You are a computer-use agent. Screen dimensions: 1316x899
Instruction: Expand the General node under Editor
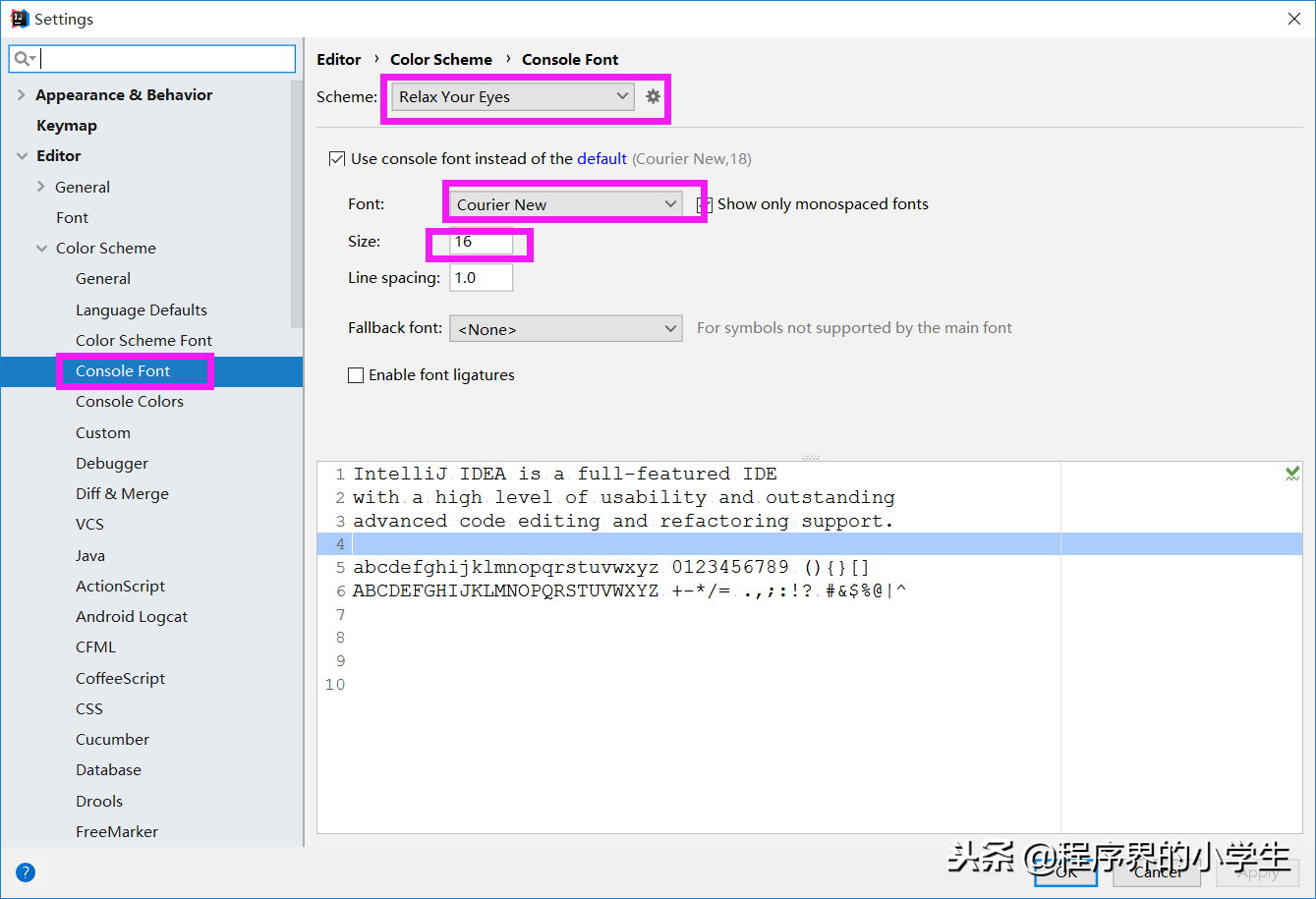41,187
